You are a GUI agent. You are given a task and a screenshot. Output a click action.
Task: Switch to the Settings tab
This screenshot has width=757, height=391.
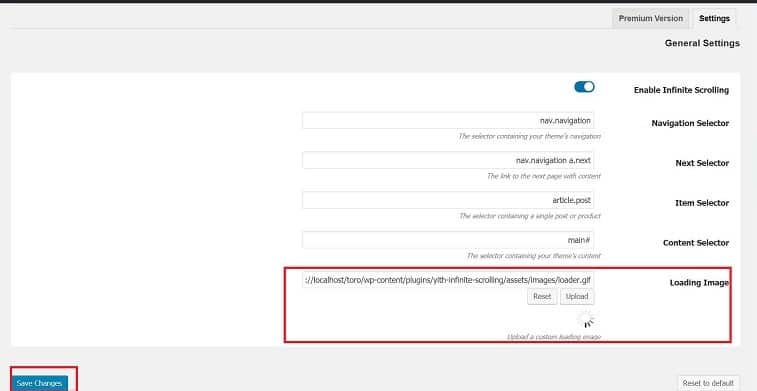pos(714,18)
